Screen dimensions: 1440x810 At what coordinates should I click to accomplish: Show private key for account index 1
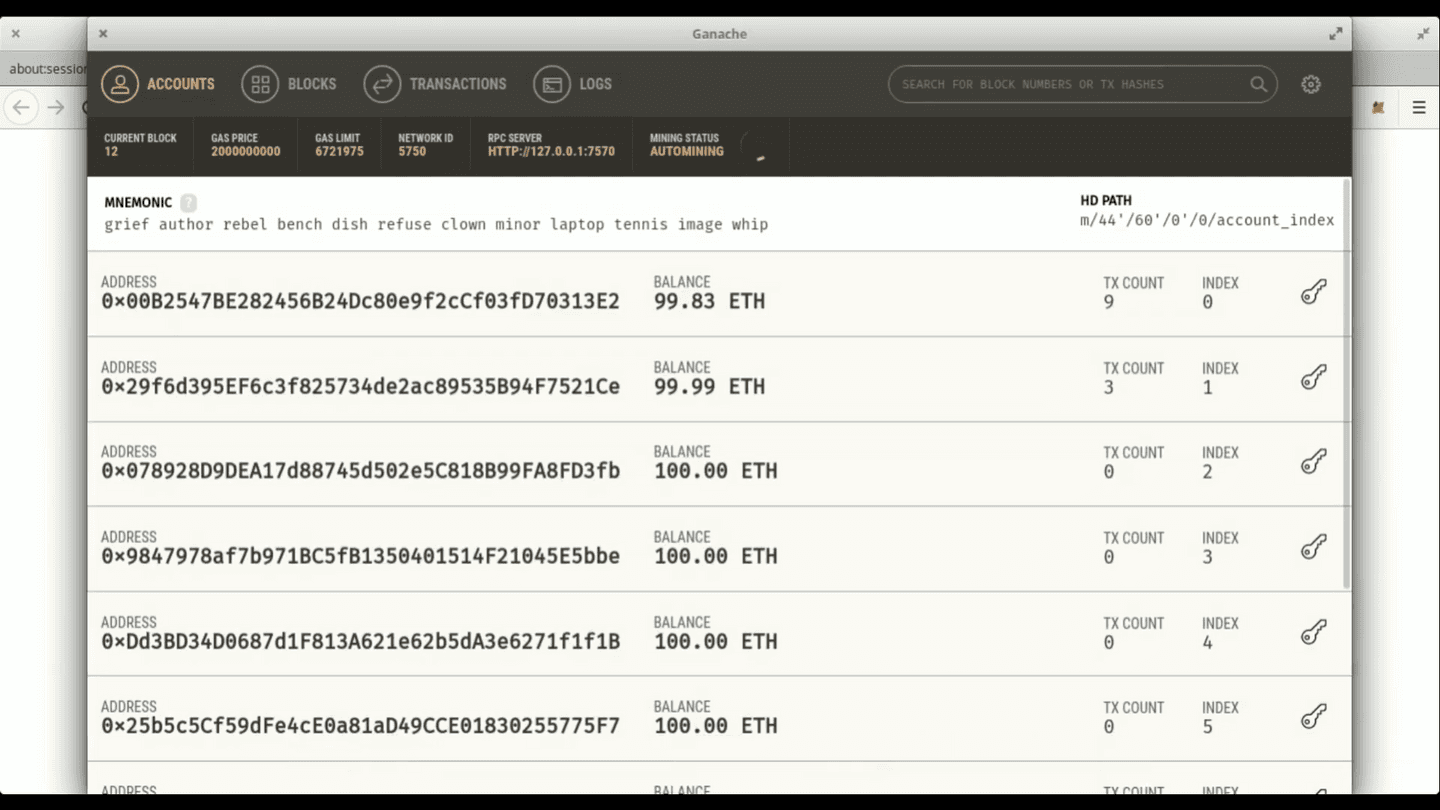click(1313, 377)
